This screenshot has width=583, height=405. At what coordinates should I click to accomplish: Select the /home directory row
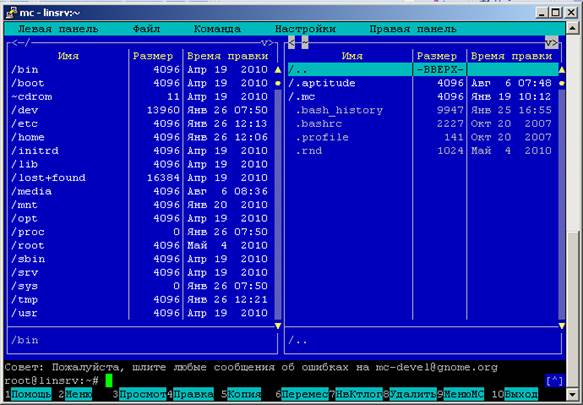click(141, 137)
